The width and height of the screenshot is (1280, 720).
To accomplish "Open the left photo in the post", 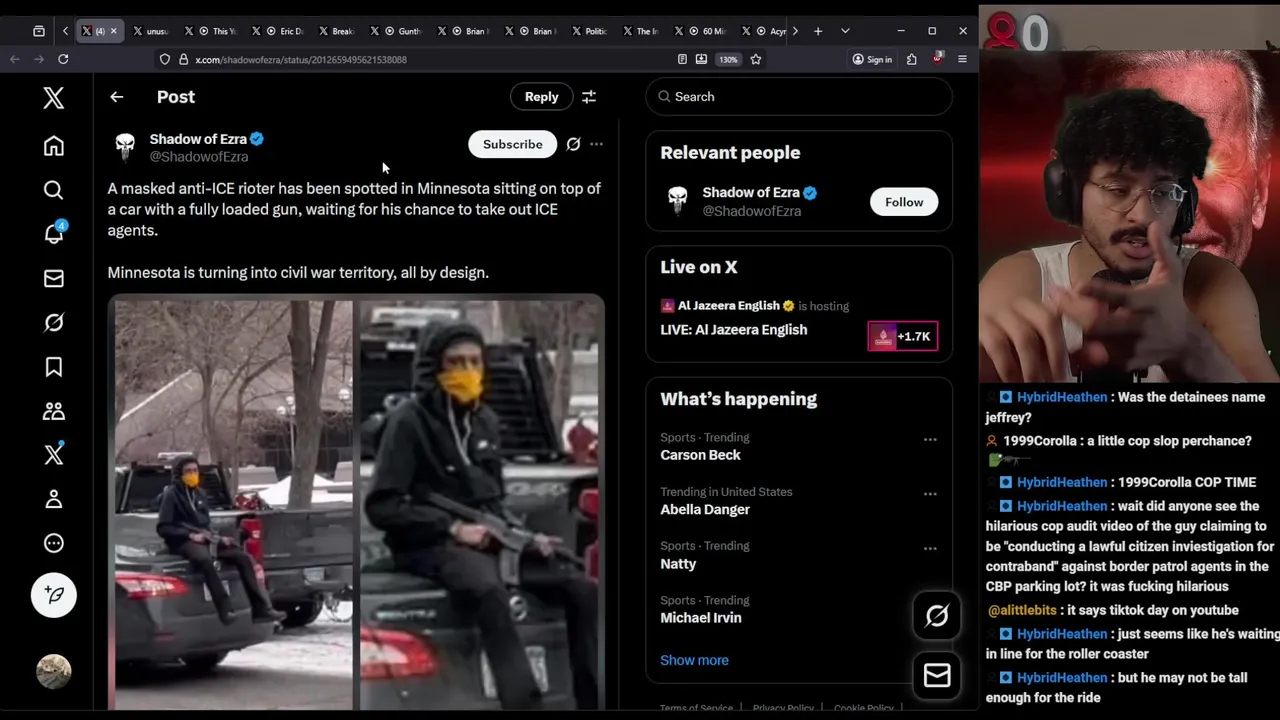I will pyautogui.click(x=232, y=505).
